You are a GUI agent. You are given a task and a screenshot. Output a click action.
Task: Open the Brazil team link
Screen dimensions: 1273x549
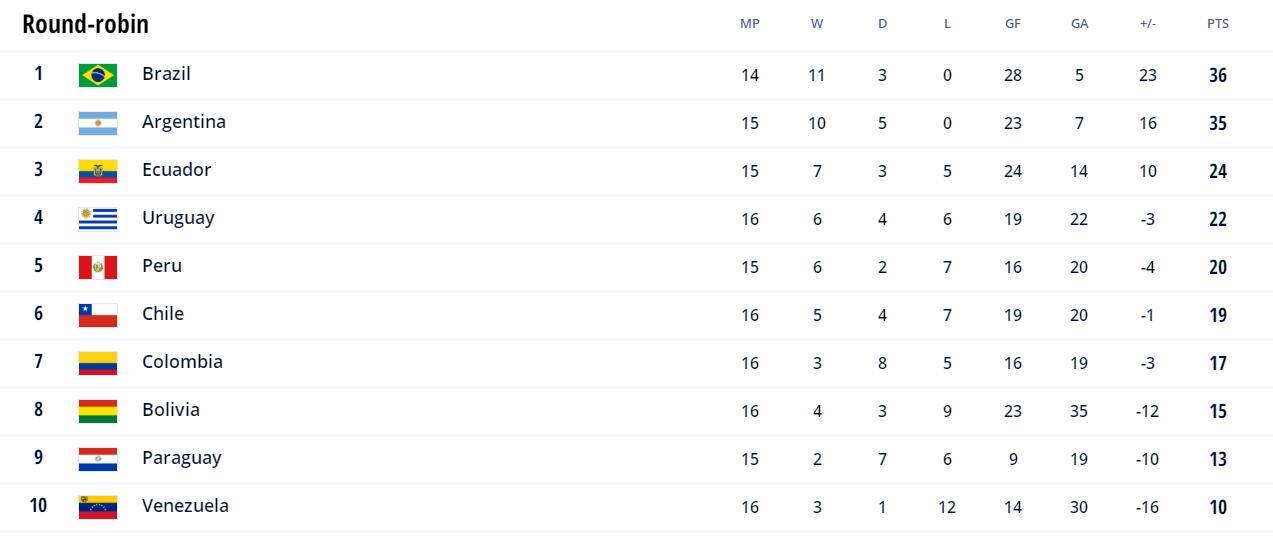[x=166, y=74]
